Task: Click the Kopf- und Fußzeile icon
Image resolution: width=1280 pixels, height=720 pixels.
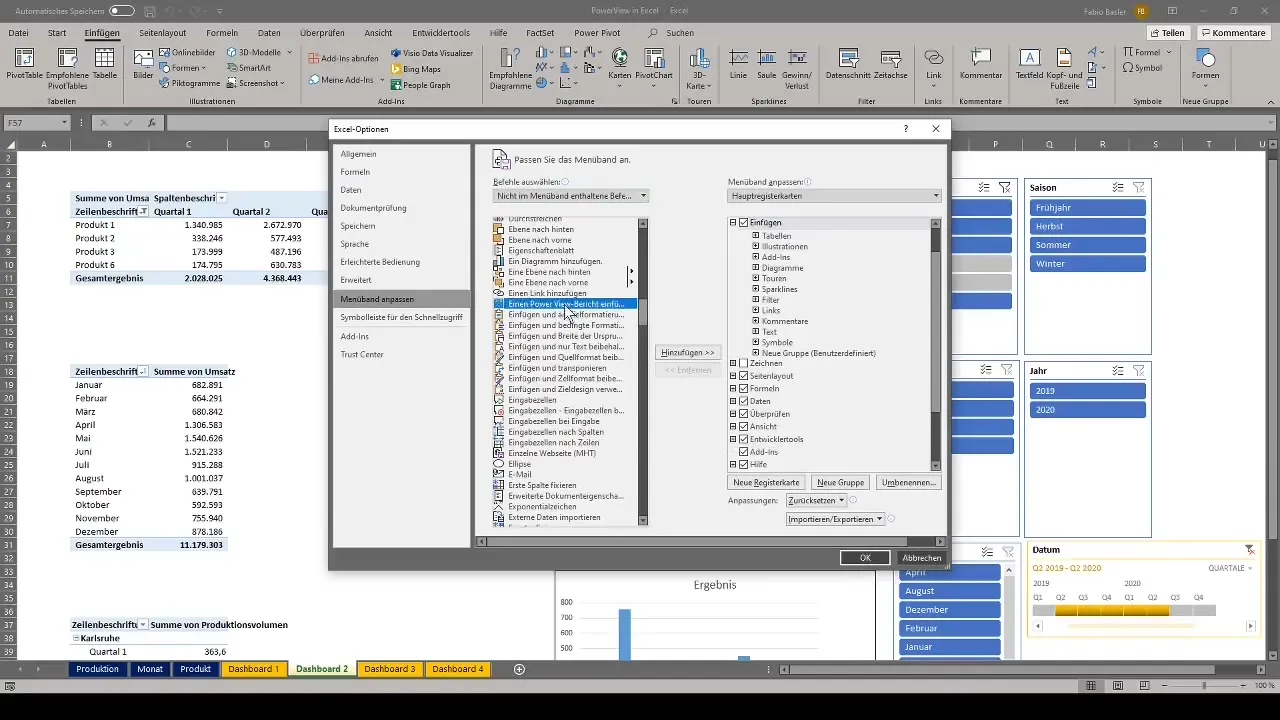Action: [1064, 68]
